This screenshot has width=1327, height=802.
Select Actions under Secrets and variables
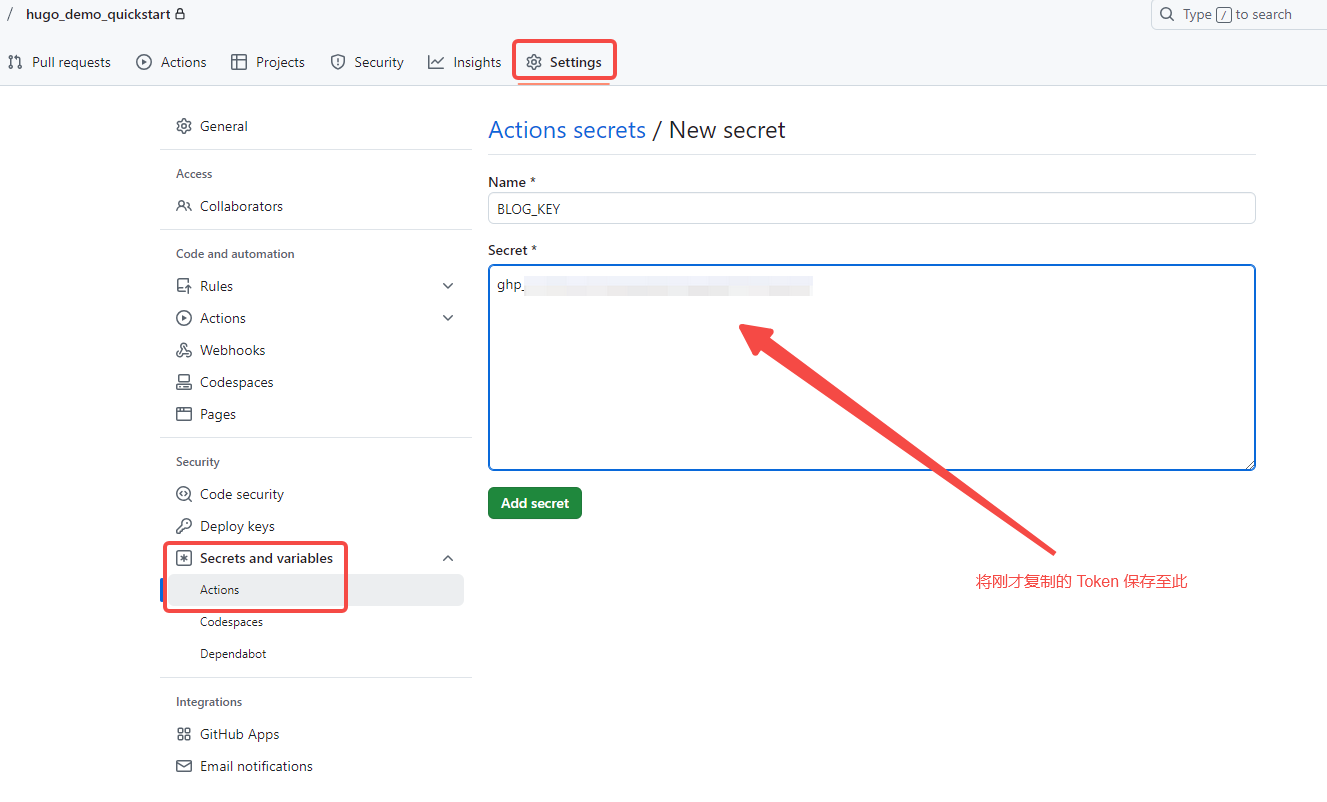[x=316, y=590]
